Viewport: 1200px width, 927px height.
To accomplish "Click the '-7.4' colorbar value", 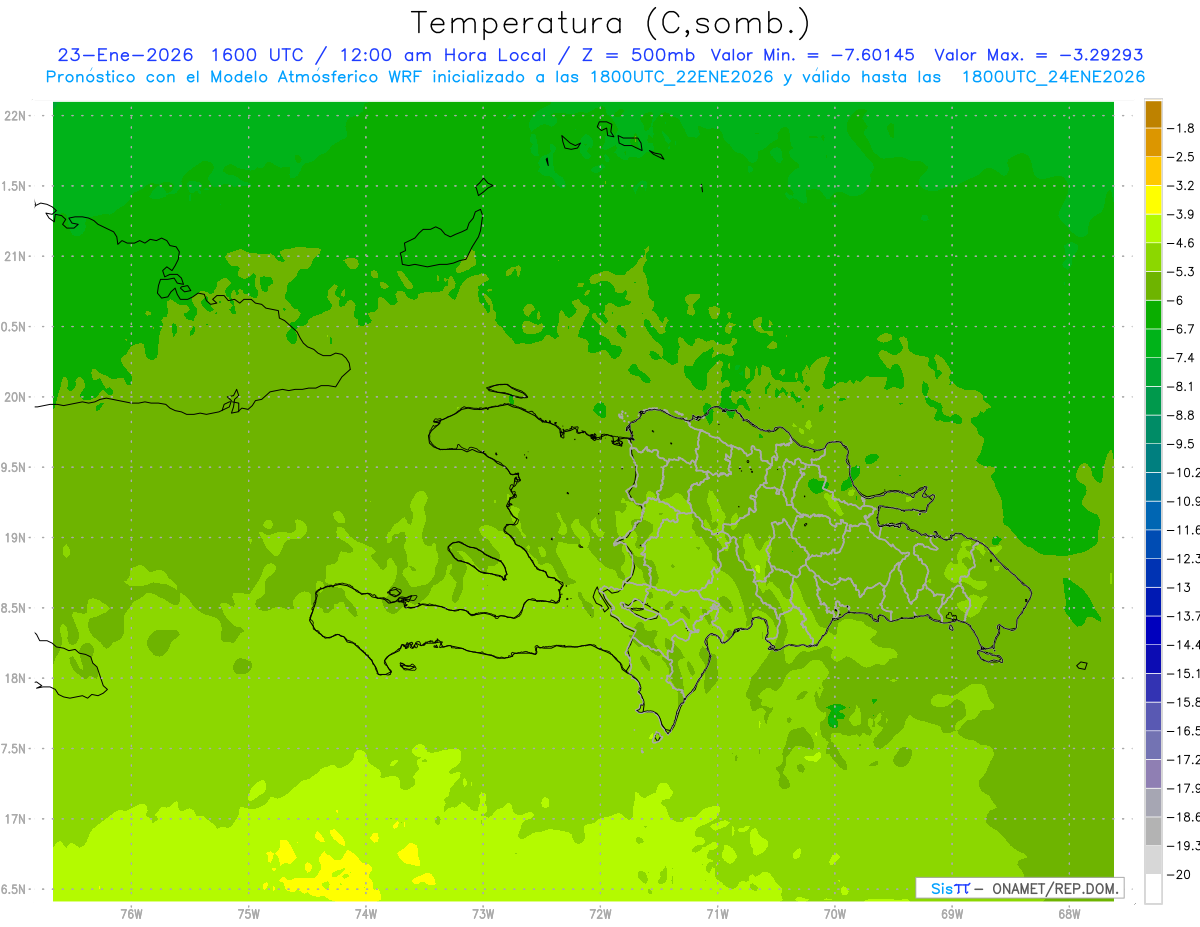I will pos(1183,358).
